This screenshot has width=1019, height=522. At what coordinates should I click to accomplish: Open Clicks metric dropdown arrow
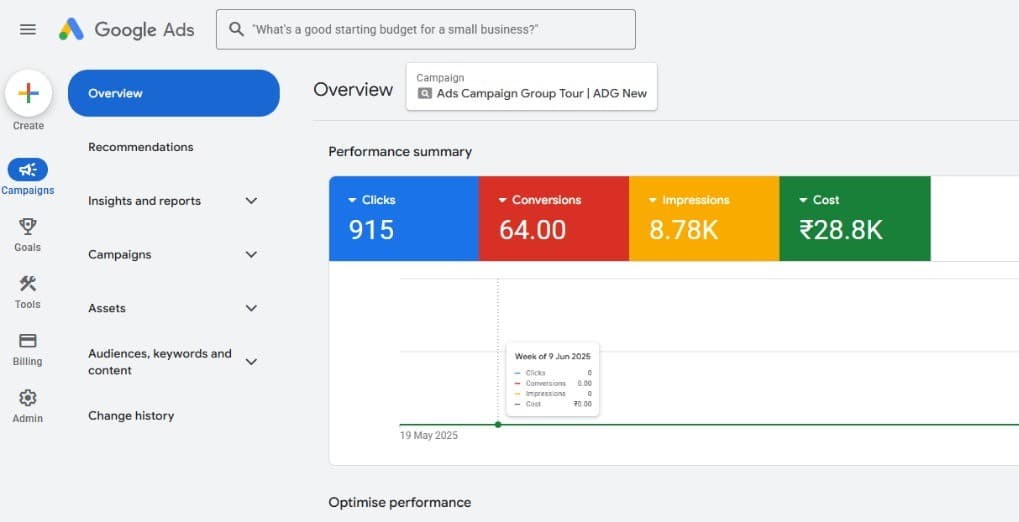pos(352,200)
